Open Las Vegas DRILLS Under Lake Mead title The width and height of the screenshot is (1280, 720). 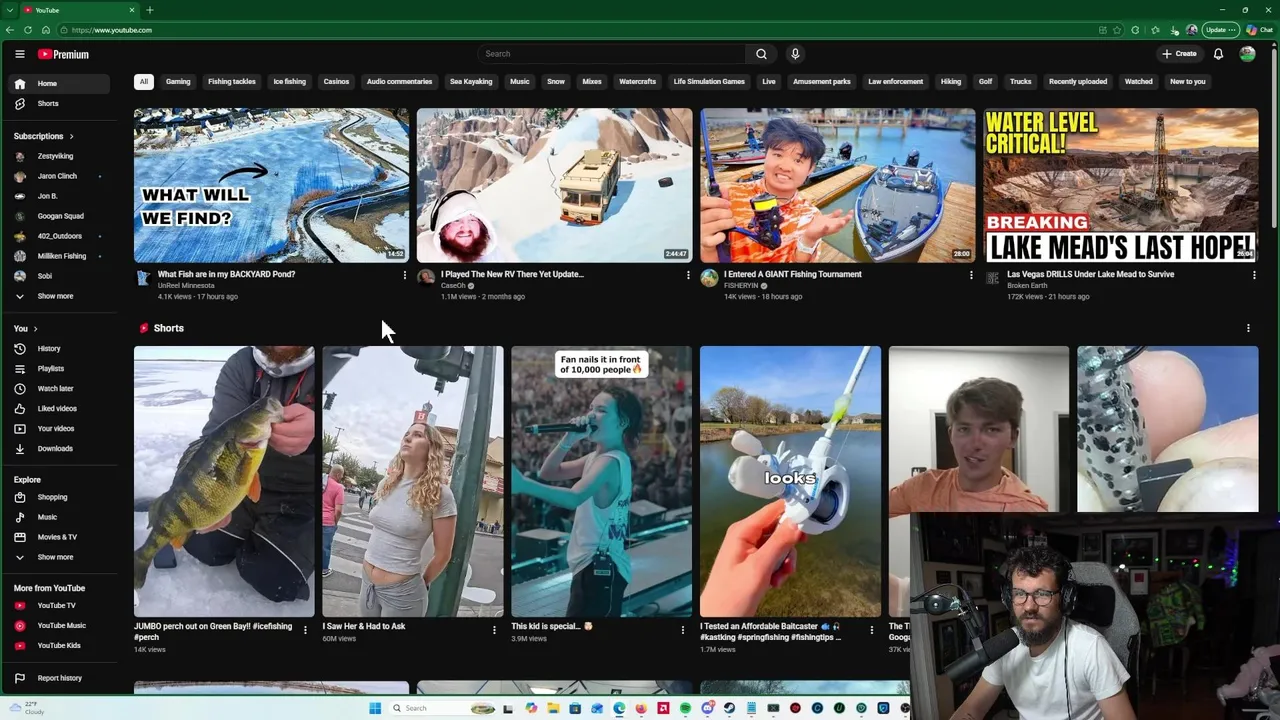tap(1090, 274)
